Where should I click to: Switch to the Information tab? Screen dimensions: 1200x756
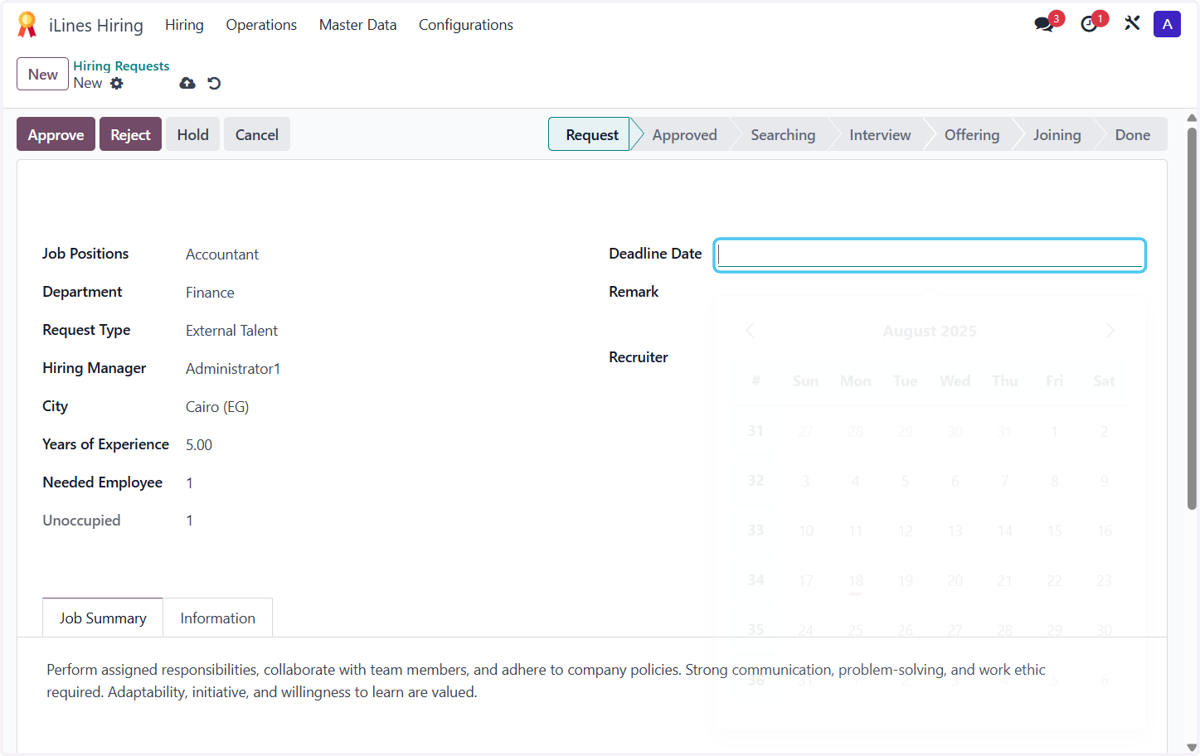(x=218, y=618)
